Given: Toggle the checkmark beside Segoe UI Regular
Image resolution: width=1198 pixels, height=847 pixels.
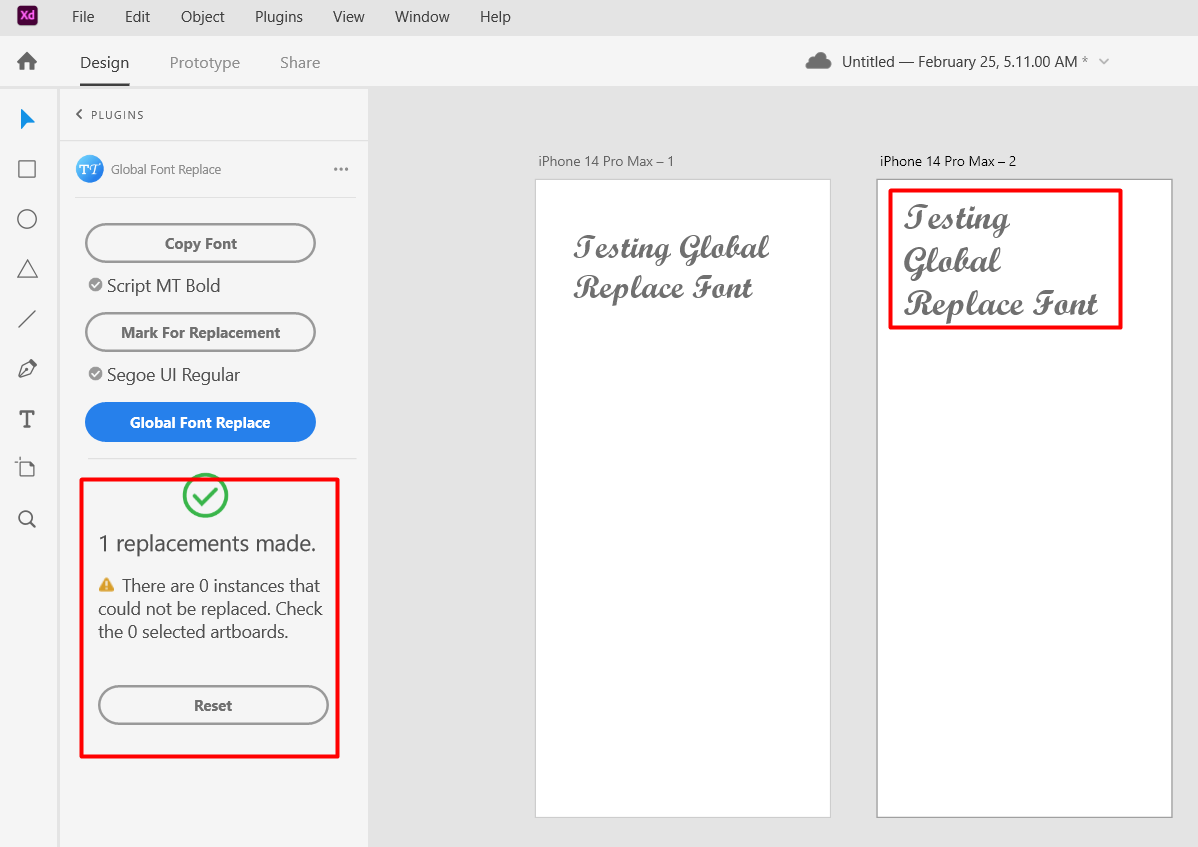Looking at the screenshot, I should (95, 374).
